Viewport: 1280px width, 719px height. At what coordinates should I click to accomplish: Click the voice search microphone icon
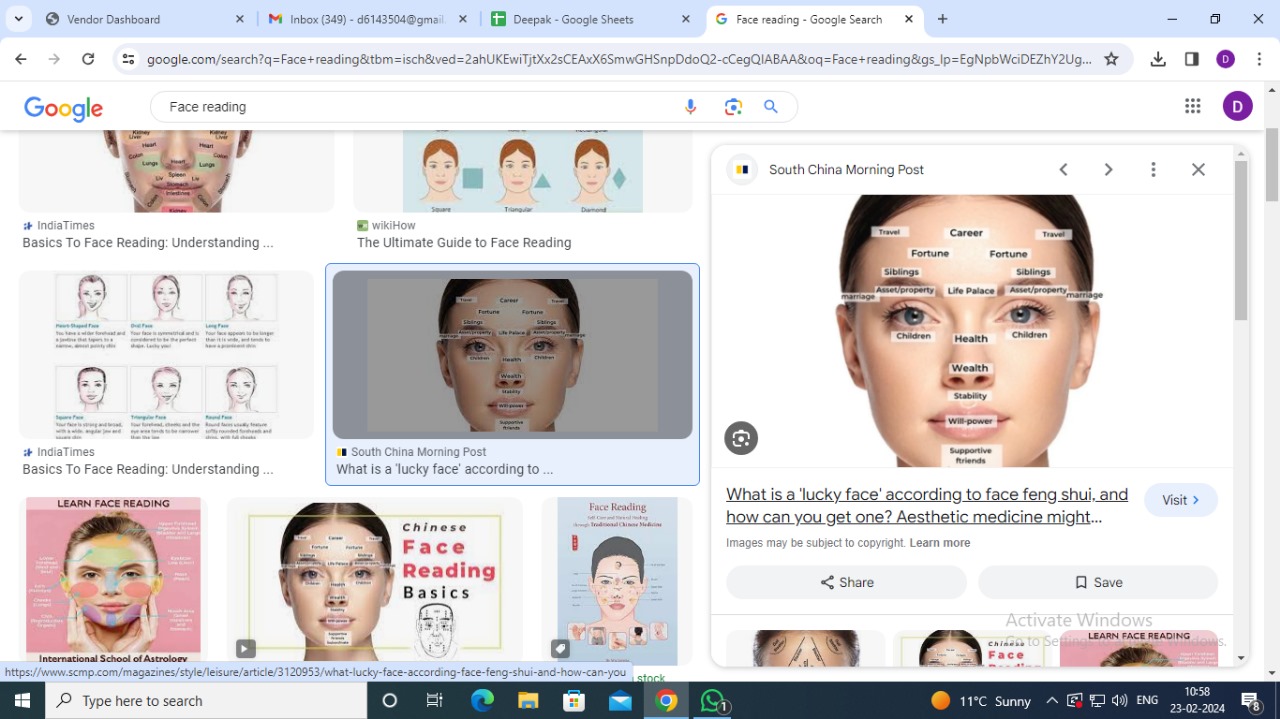pos(690,107)
